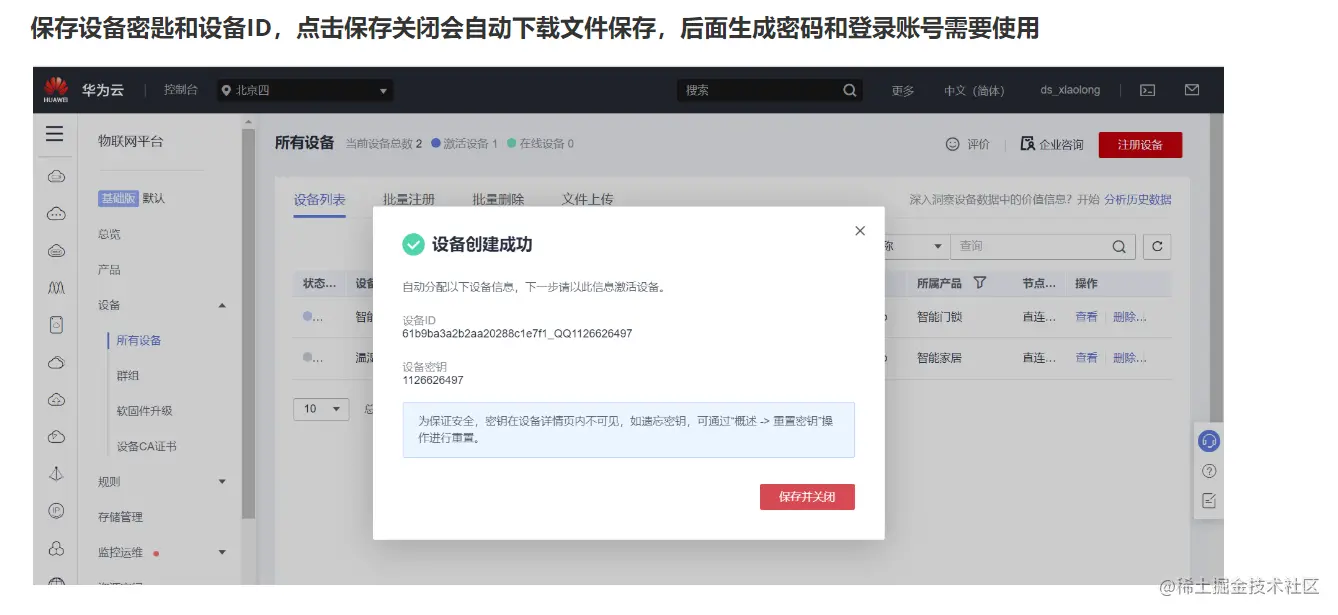Click the 基础版 badge
The width and height of the screenshot is (1338, 615).
pyautogui.click(x=118, y=199)
